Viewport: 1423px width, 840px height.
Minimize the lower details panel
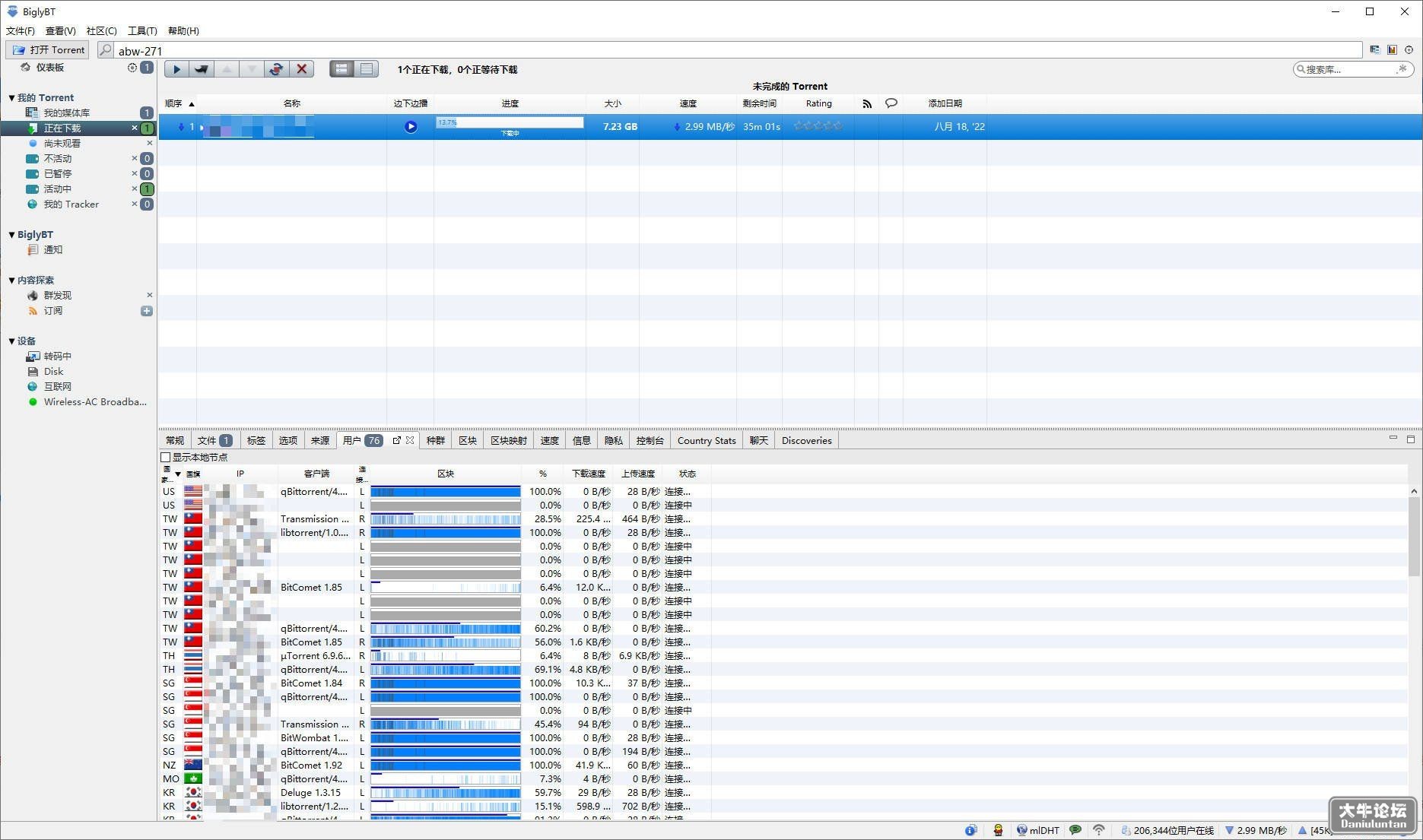click(1393, 439)
